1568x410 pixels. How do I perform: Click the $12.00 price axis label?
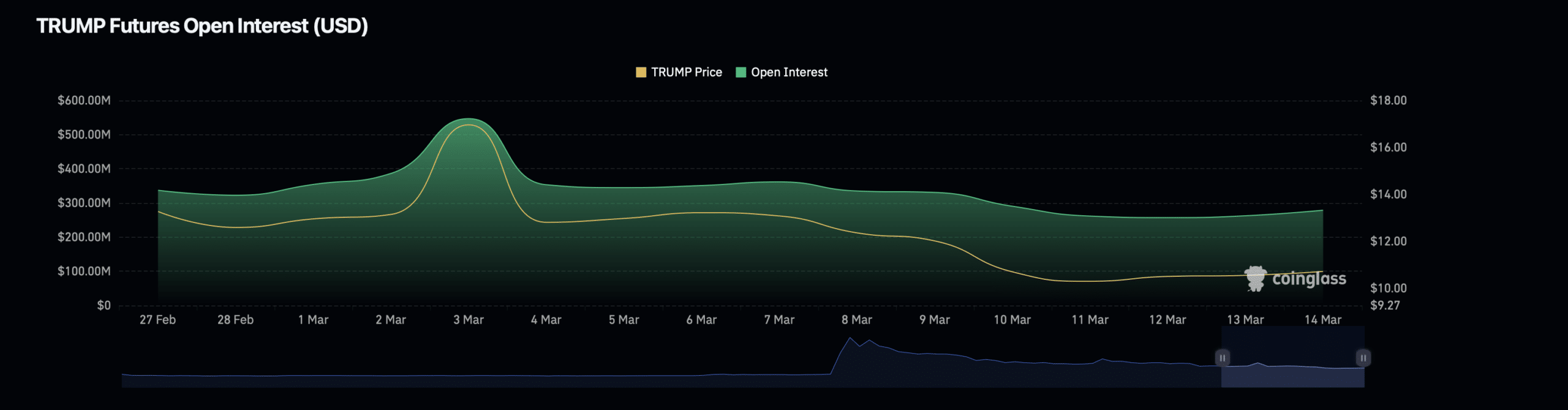[1389, 241]
